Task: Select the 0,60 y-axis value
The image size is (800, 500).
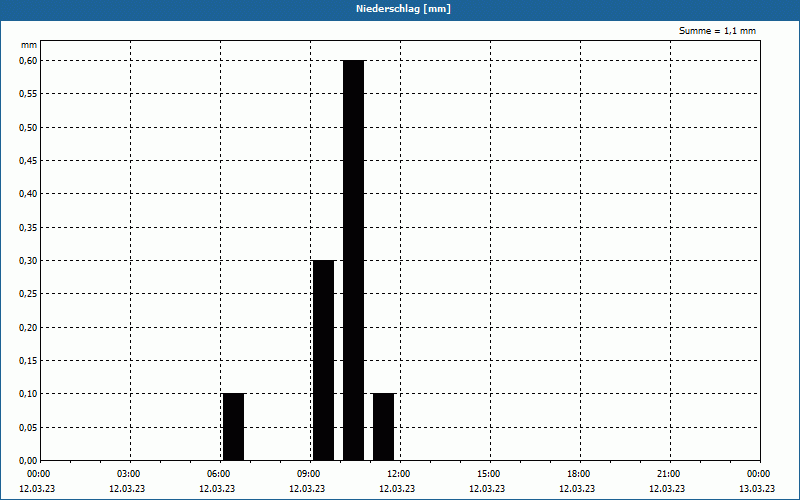Action: (28, 61)
